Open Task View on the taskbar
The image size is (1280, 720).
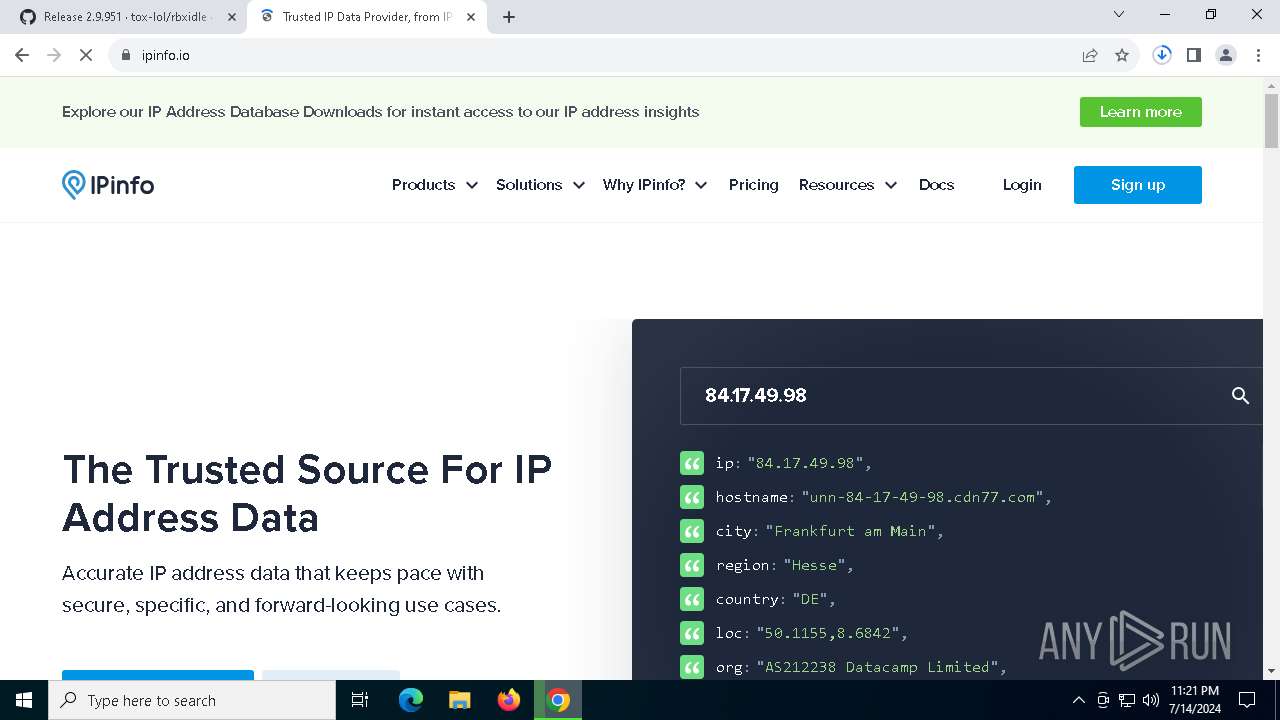pyautogui.click(x=360, y=700)
